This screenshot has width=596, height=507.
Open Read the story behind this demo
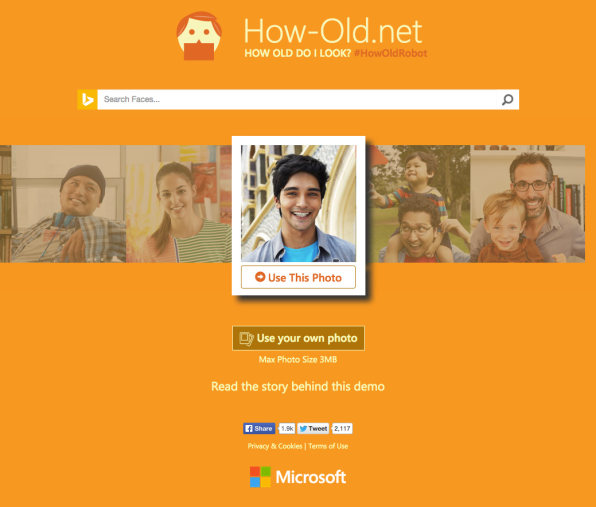(x=298, y=387)
